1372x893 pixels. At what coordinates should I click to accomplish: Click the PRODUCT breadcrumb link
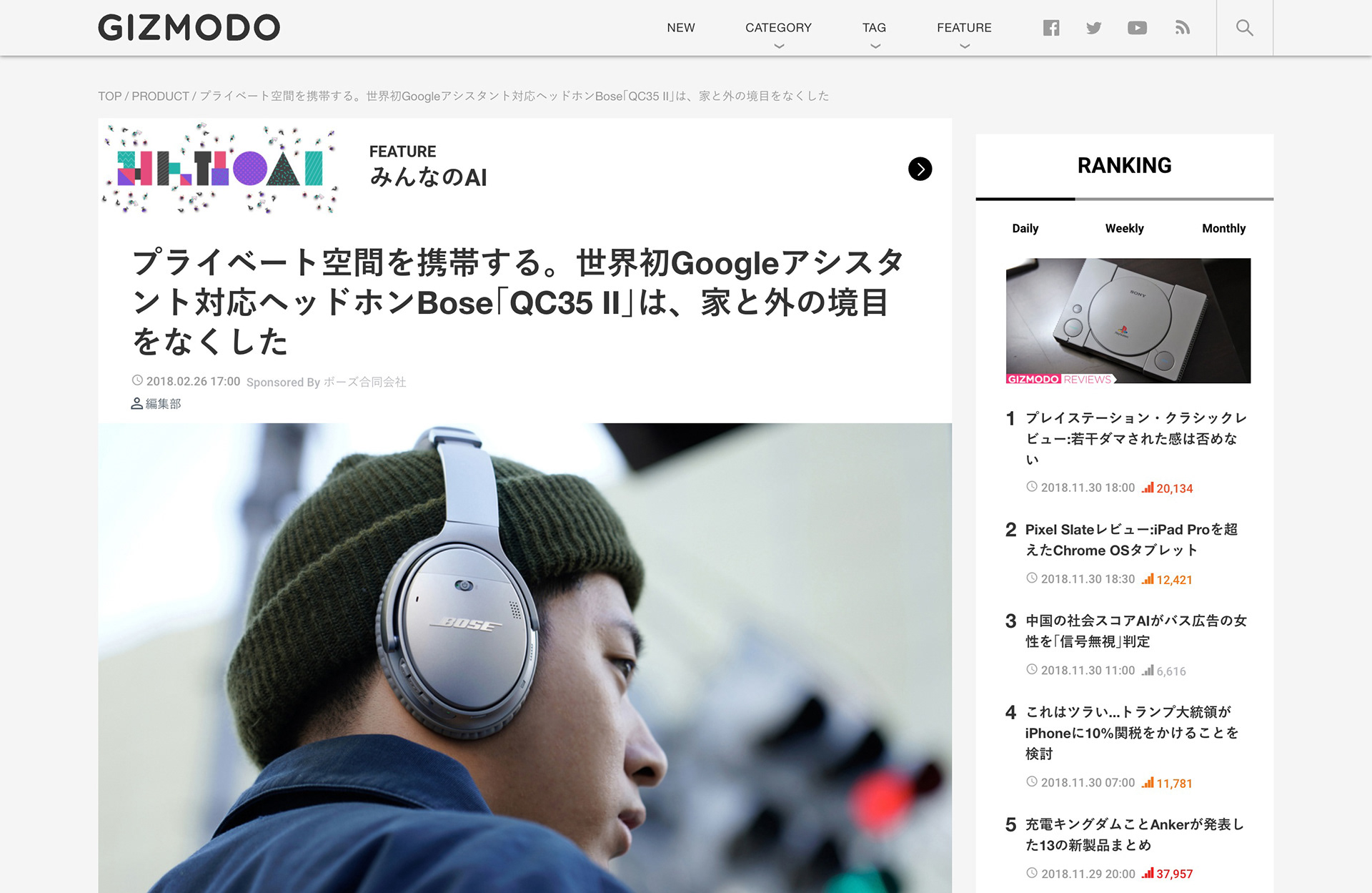160,96
